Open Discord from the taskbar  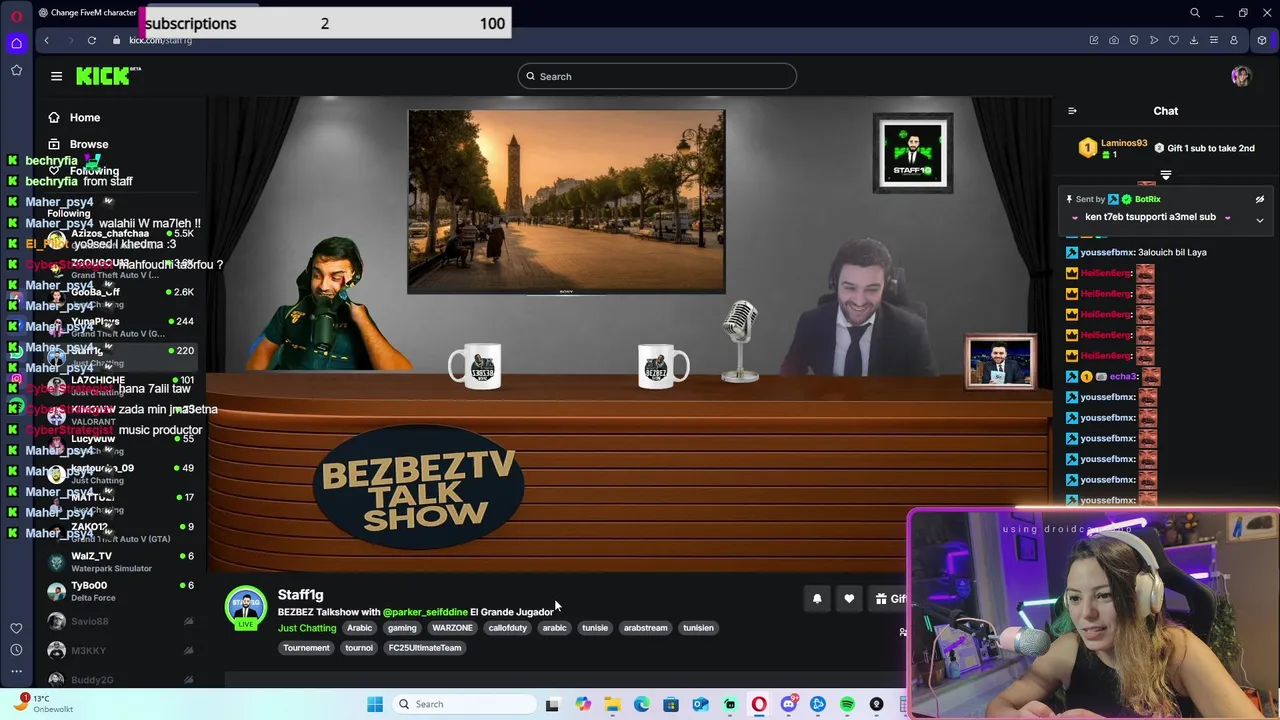(788, 704)
